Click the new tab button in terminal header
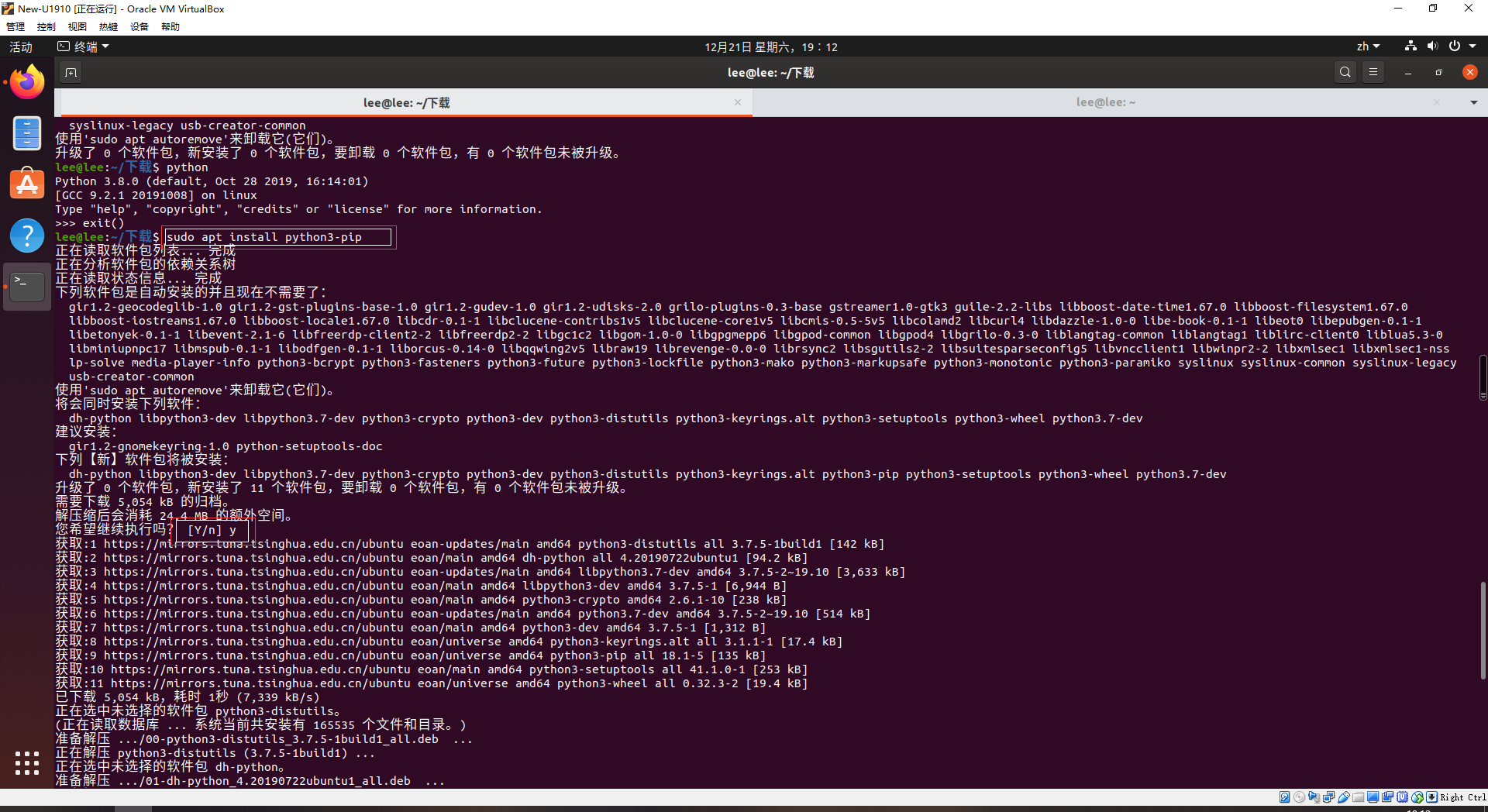1488x812 pixels. [x=71, y=72]
